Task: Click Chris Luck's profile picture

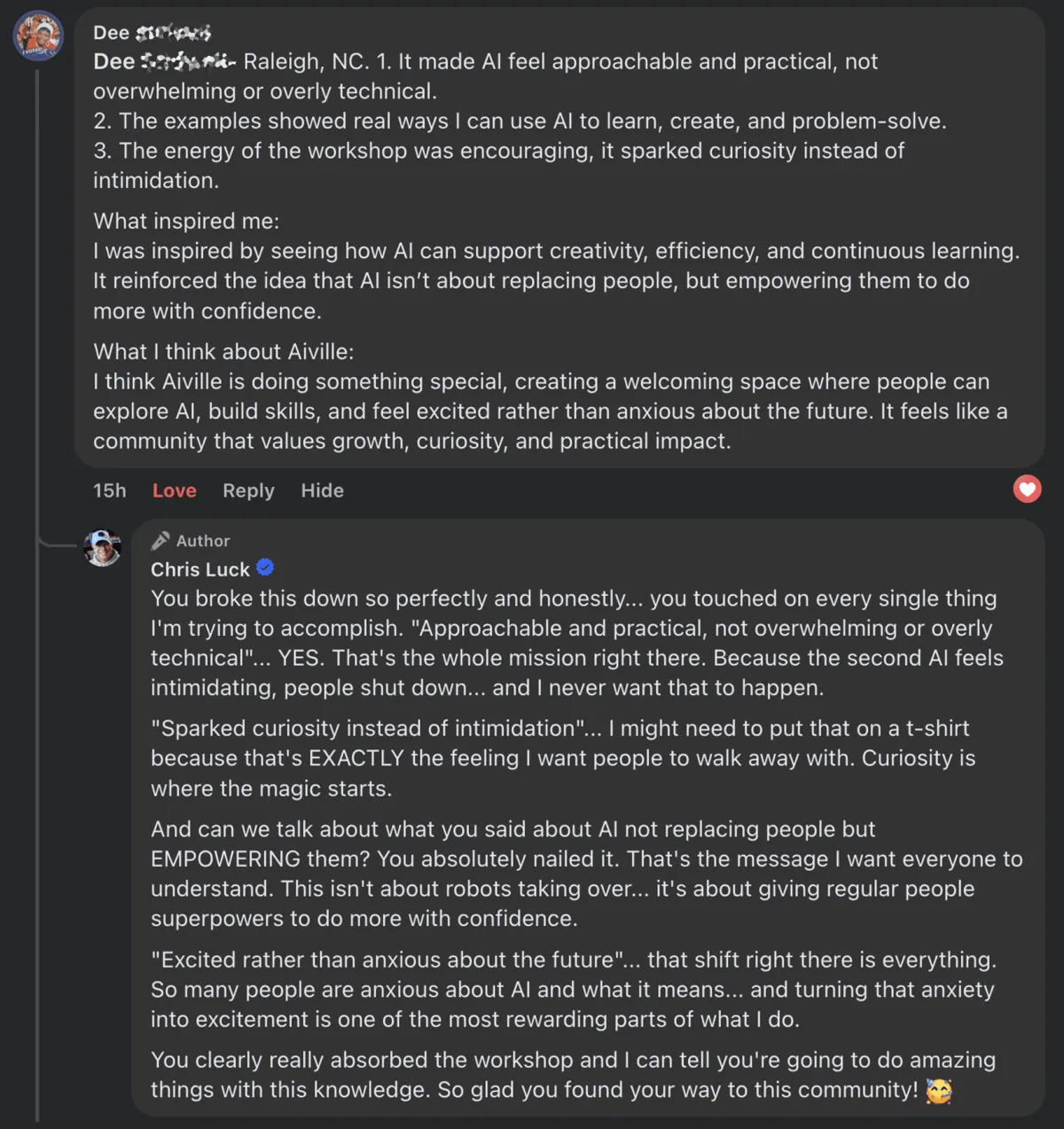Action: 103,547
